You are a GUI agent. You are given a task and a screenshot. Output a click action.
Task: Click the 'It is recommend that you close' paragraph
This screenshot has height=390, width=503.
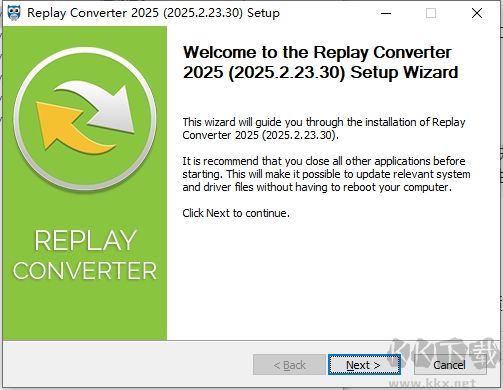coord(326,174)
